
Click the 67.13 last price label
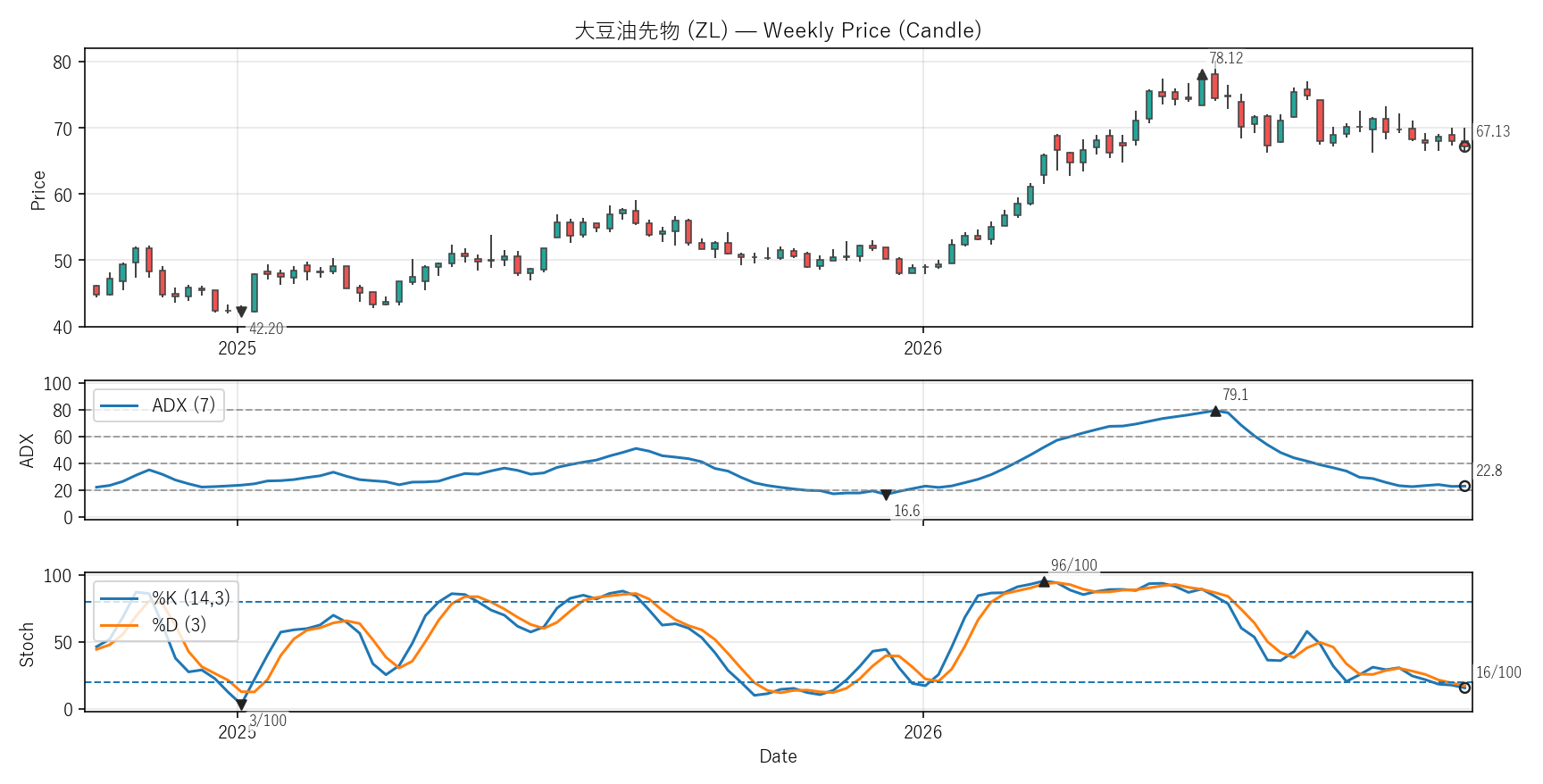pos(1493,131)
